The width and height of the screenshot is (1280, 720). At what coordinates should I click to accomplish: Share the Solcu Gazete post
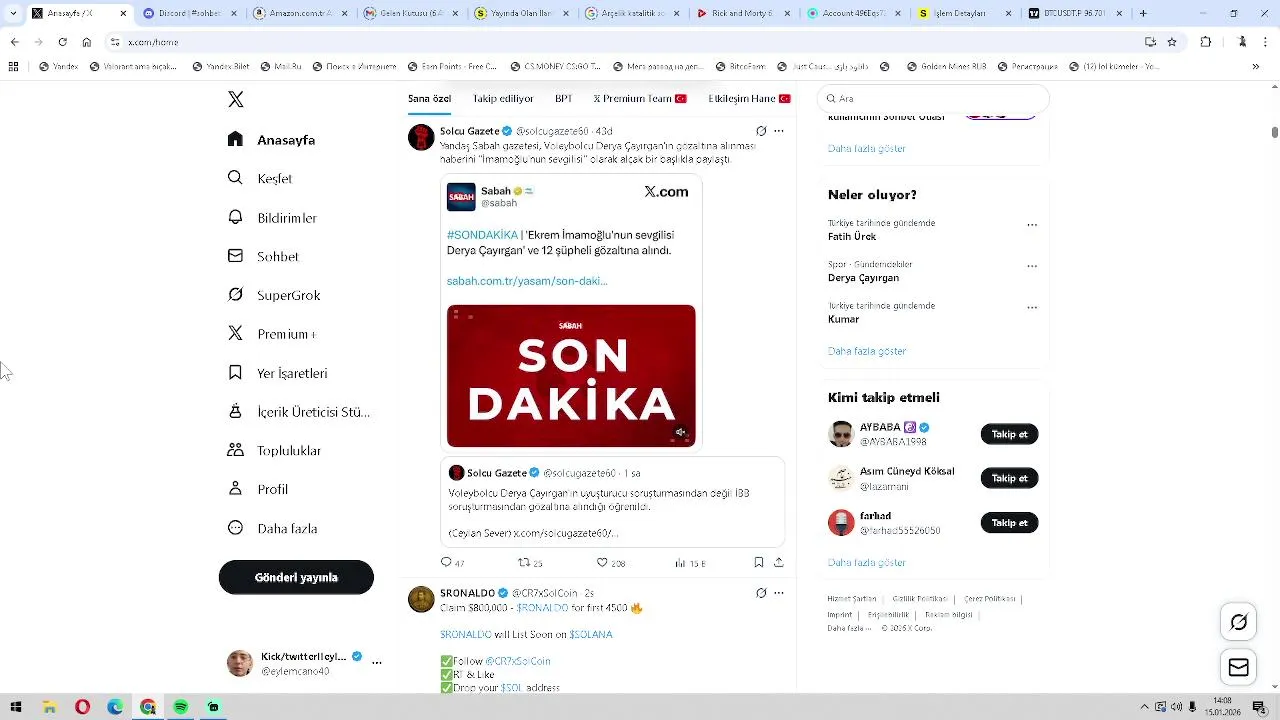(779, 563)
